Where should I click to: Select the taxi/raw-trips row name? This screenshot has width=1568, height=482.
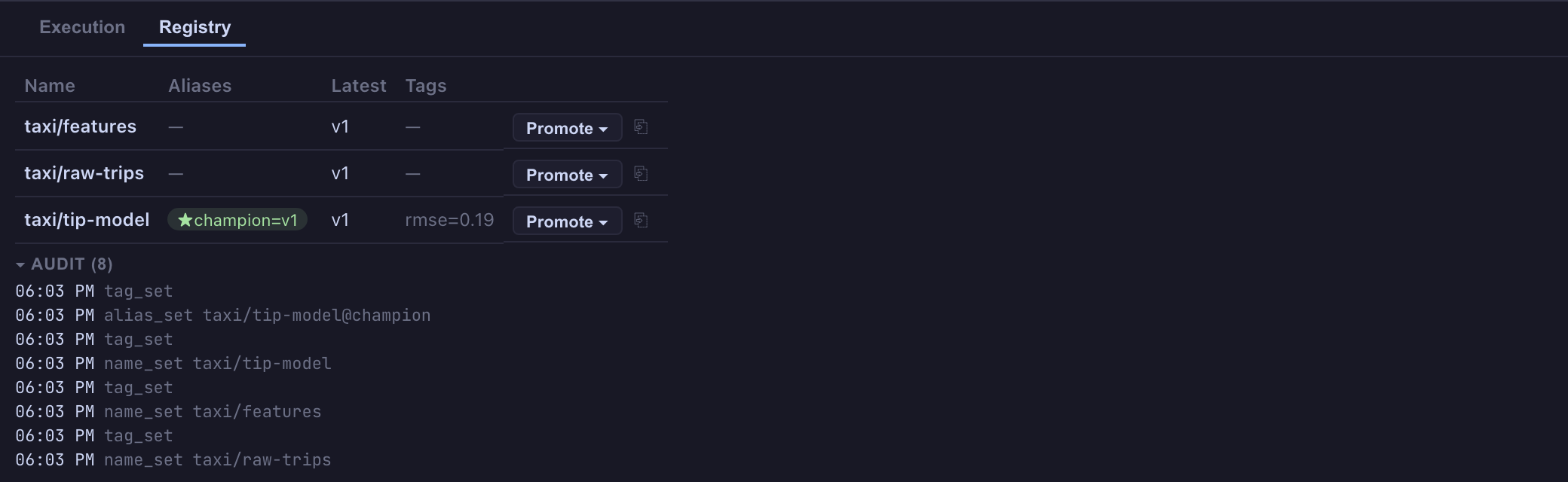[84, 173]
